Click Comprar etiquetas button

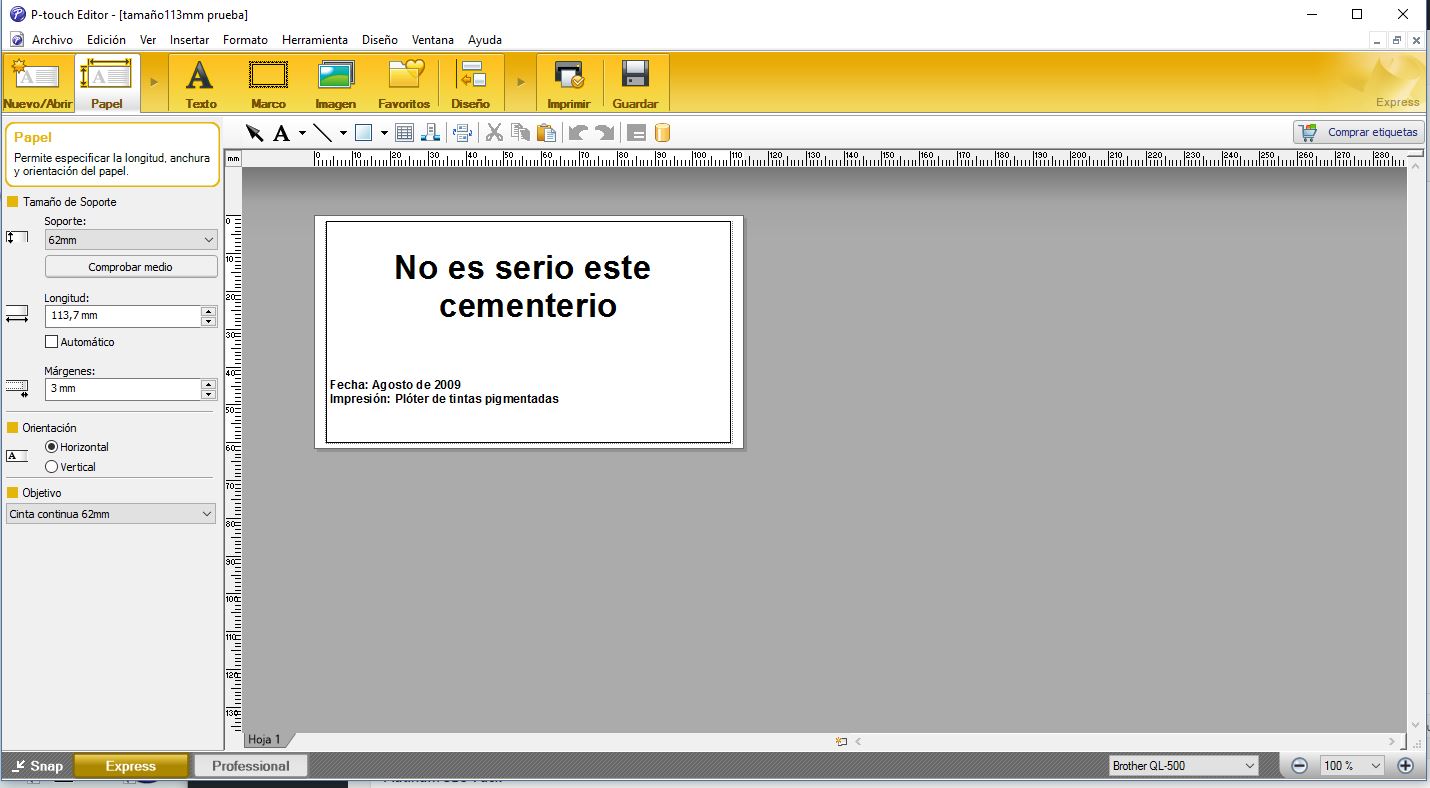pos(1358,132)
